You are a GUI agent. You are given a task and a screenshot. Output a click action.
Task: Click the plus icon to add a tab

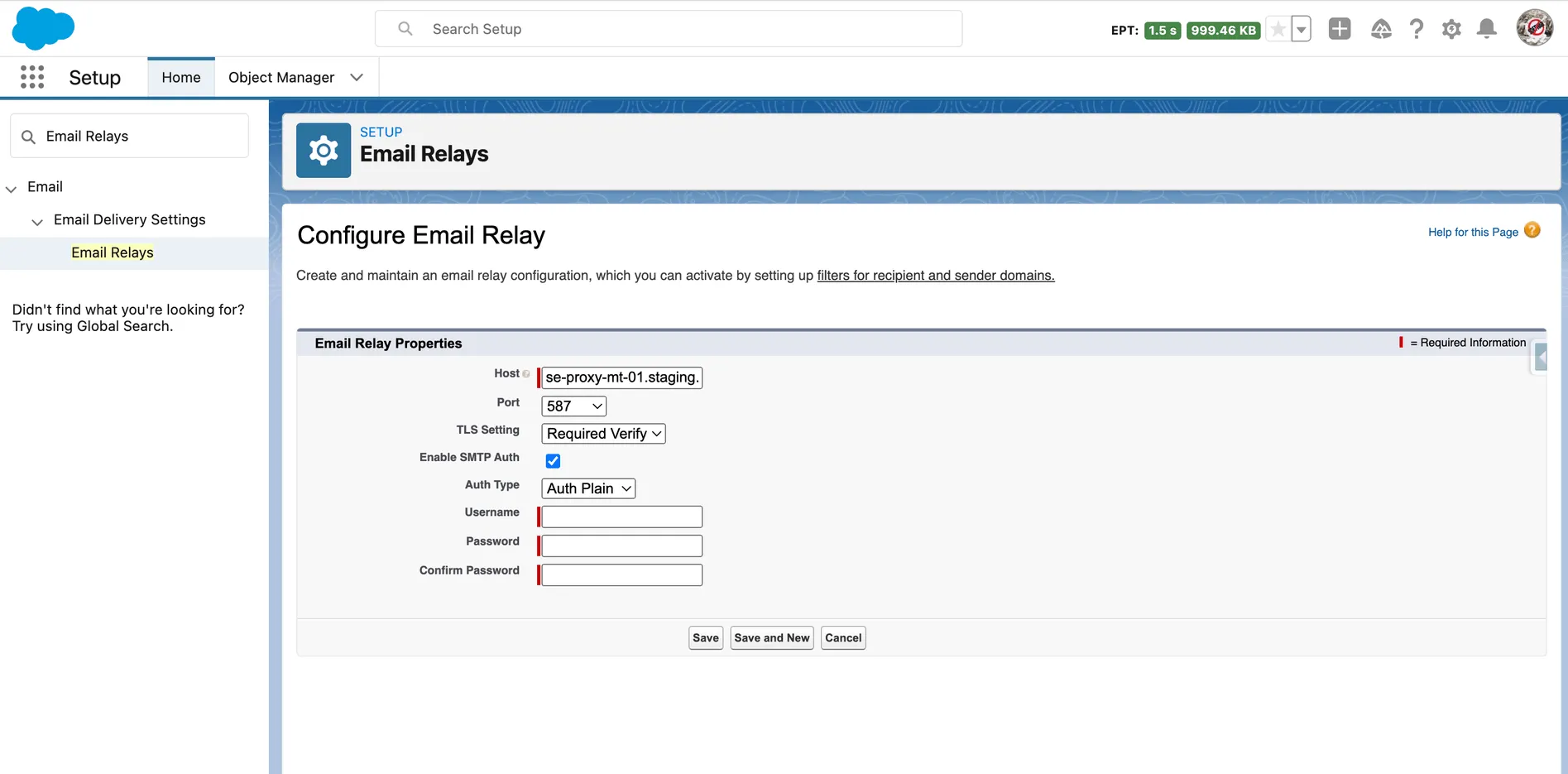1340,28
